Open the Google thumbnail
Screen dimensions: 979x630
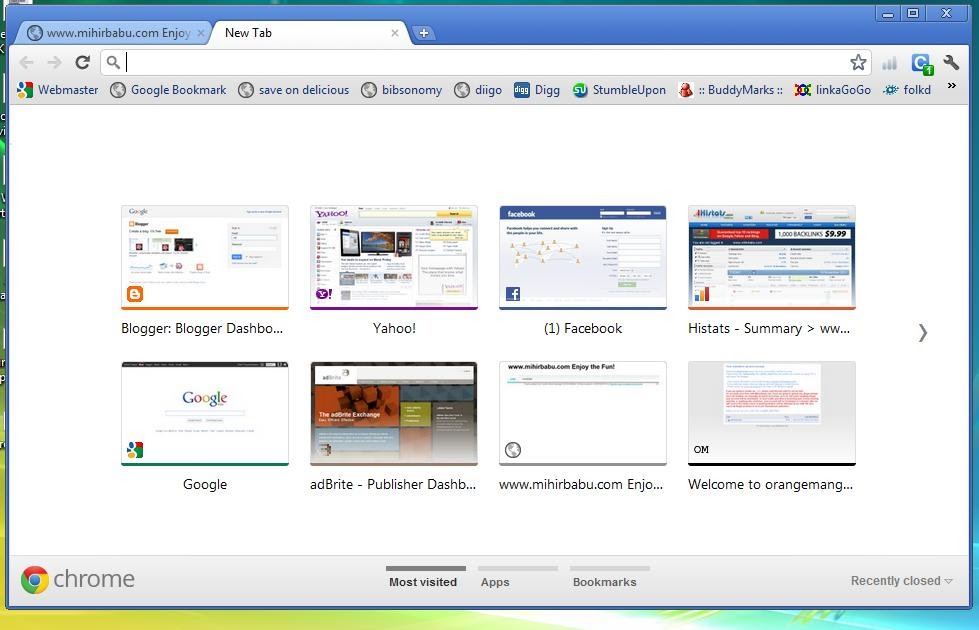coord(205,413)
